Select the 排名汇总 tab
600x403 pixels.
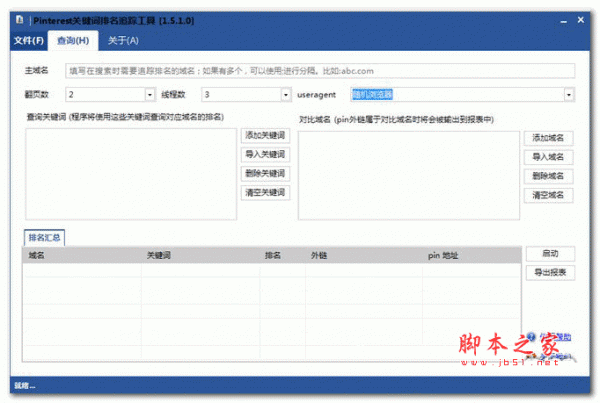click(44, 238)
